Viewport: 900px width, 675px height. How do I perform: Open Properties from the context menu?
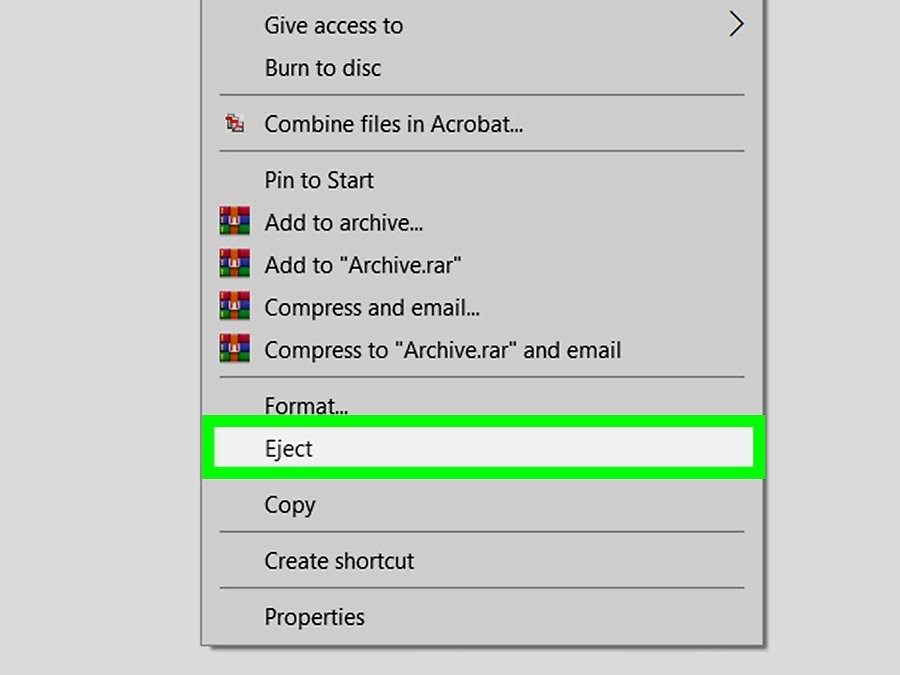(314, 617)
